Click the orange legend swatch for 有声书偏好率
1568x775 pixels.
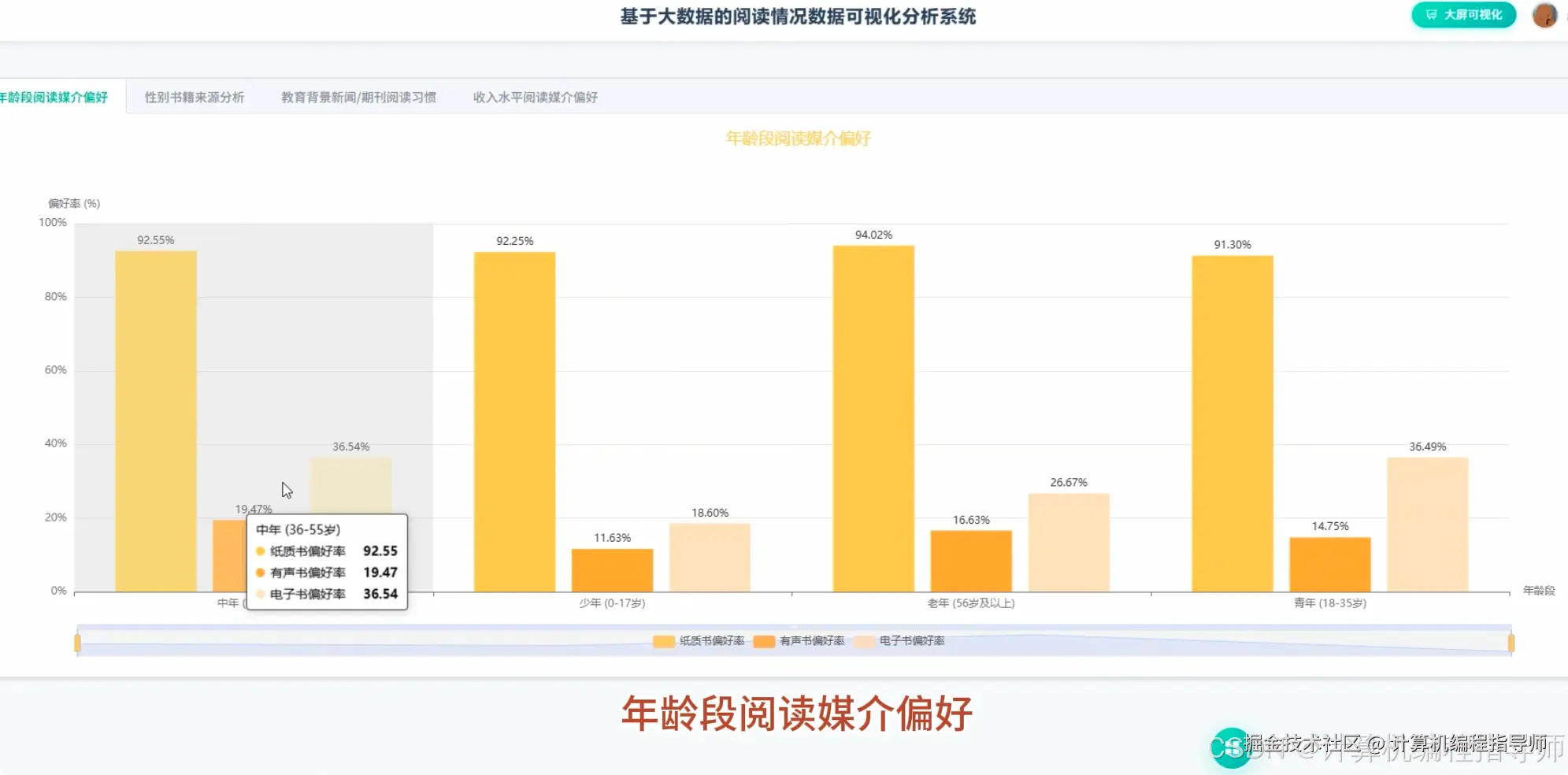click(764, 641)
